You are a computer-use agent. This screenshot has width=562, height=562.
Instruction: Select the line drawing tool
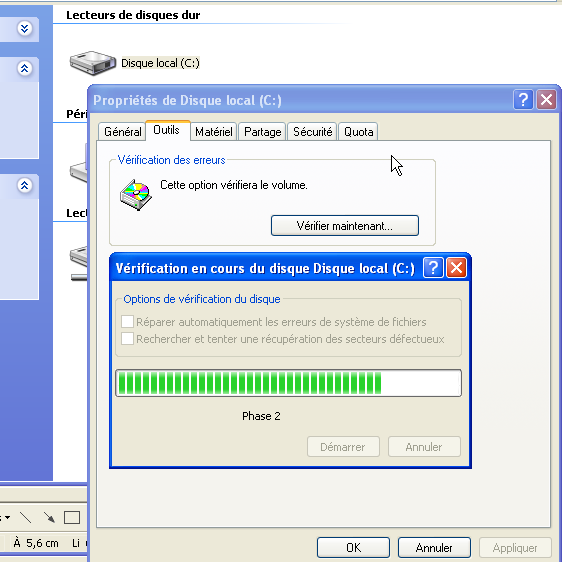[x=25, y=518]
